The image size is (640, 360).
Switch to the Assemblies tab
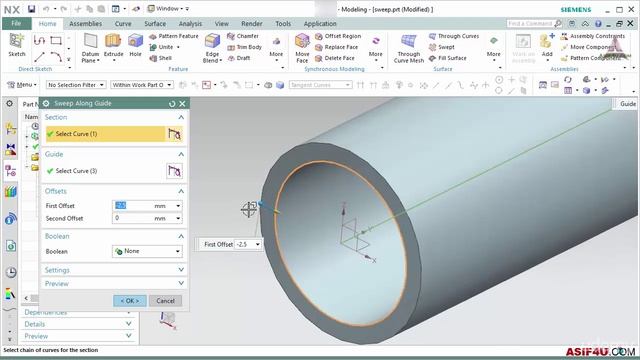[85, 24]
